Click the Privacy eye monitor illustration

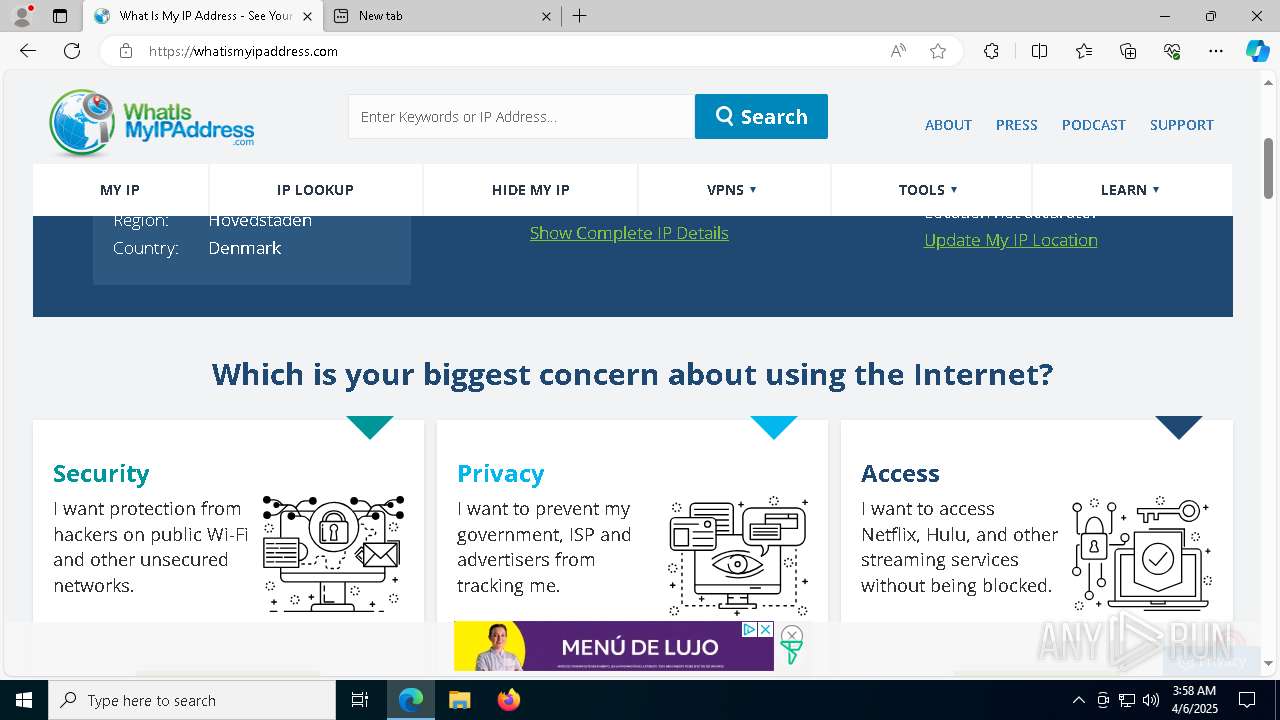738,556
